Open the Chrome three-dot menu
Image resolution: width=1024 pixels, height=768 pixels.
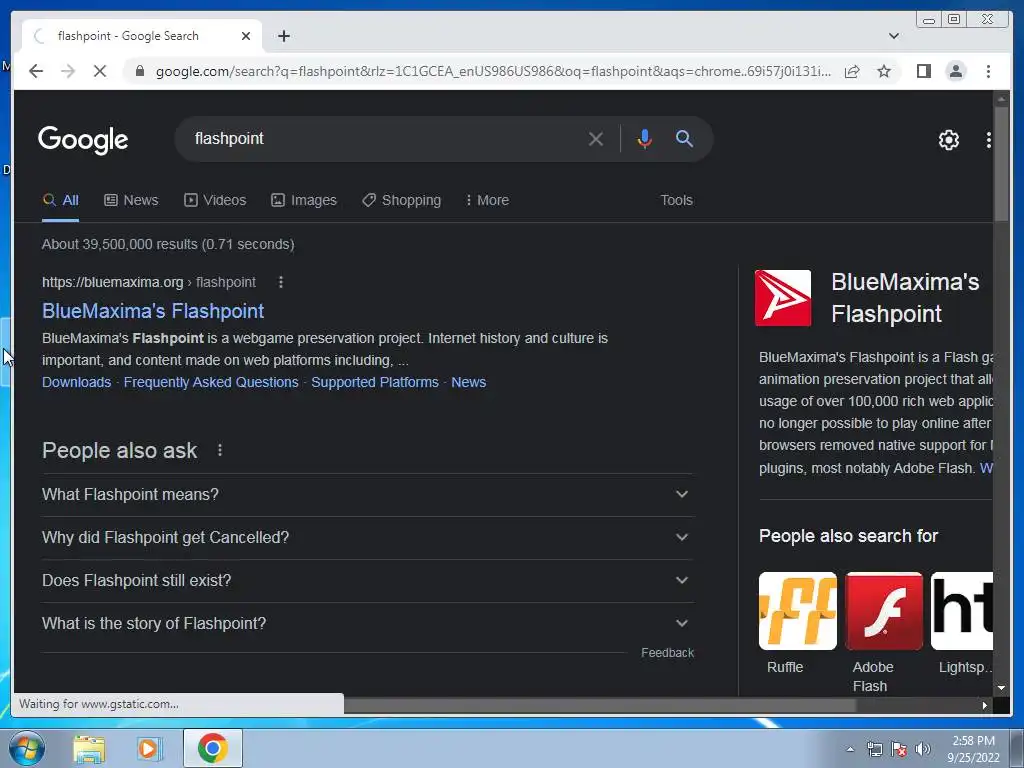point(988,71)
